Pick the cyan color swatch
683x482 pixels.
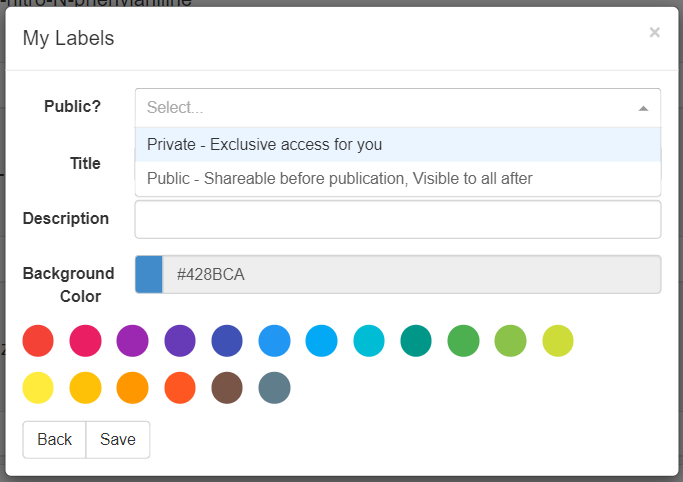pyautogui.click(x=369, y=341)
